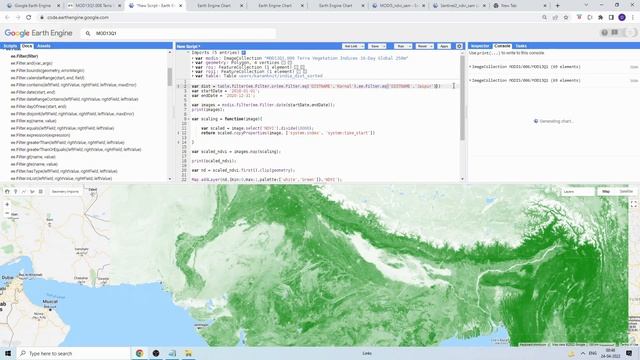Open Chrome from the taskbar
The height and width of the screenshot is (360, 640).
click(x=140, y=353)
